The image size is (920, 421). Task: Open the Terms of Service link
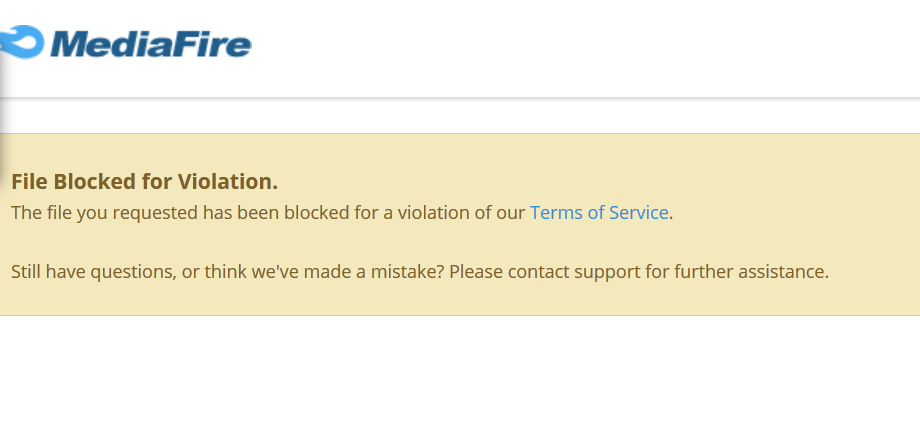pyautogui.click(x=599, y=212)
